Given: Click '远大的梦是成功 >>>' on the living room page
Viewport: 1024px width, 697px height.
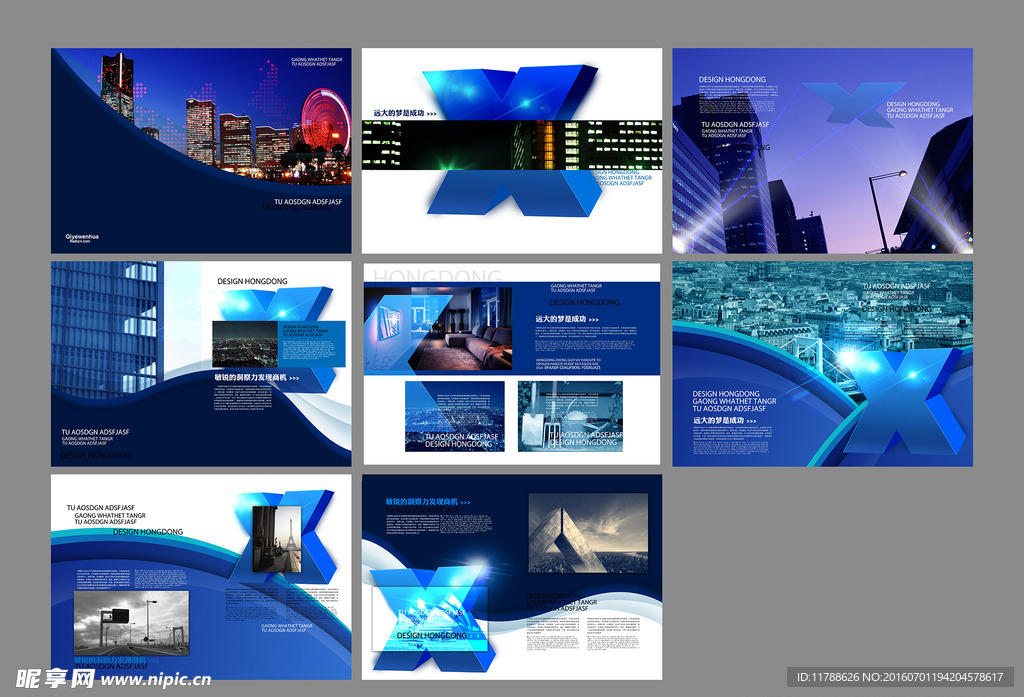Looking at the screenshot, I should (x=567, y=319).
